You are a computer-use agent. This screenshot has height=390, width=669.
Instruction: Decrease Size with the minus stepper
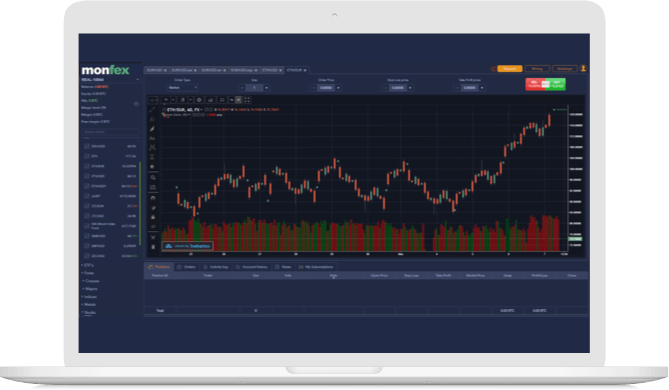(242, 88)
